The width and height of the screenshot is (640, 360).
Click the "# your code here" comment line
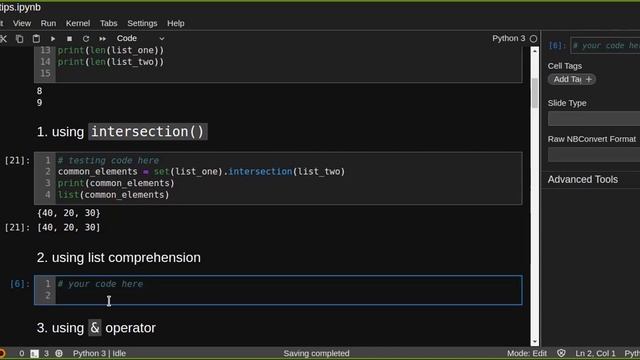[100, 284]
